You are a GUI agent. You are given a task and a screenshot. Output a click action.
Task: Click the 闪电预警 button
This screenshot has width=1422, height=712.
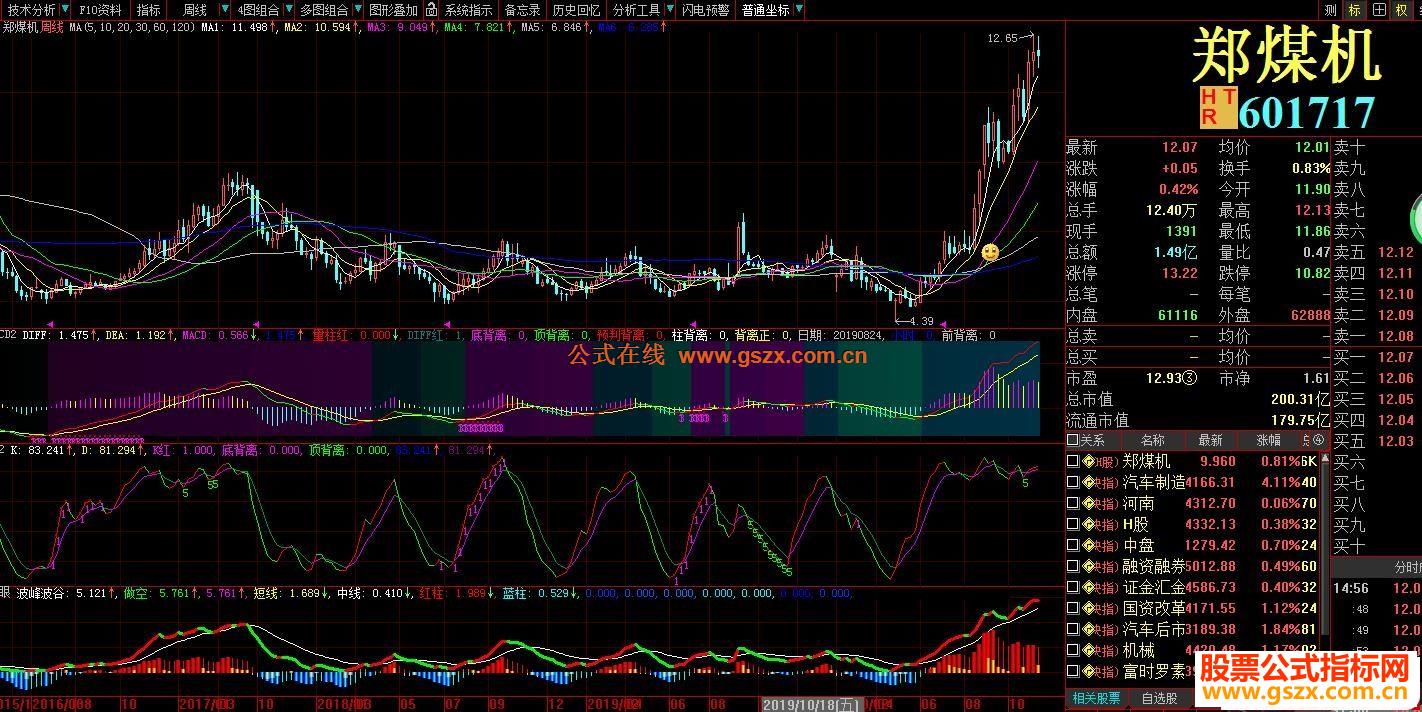click(x=705, y=10)
